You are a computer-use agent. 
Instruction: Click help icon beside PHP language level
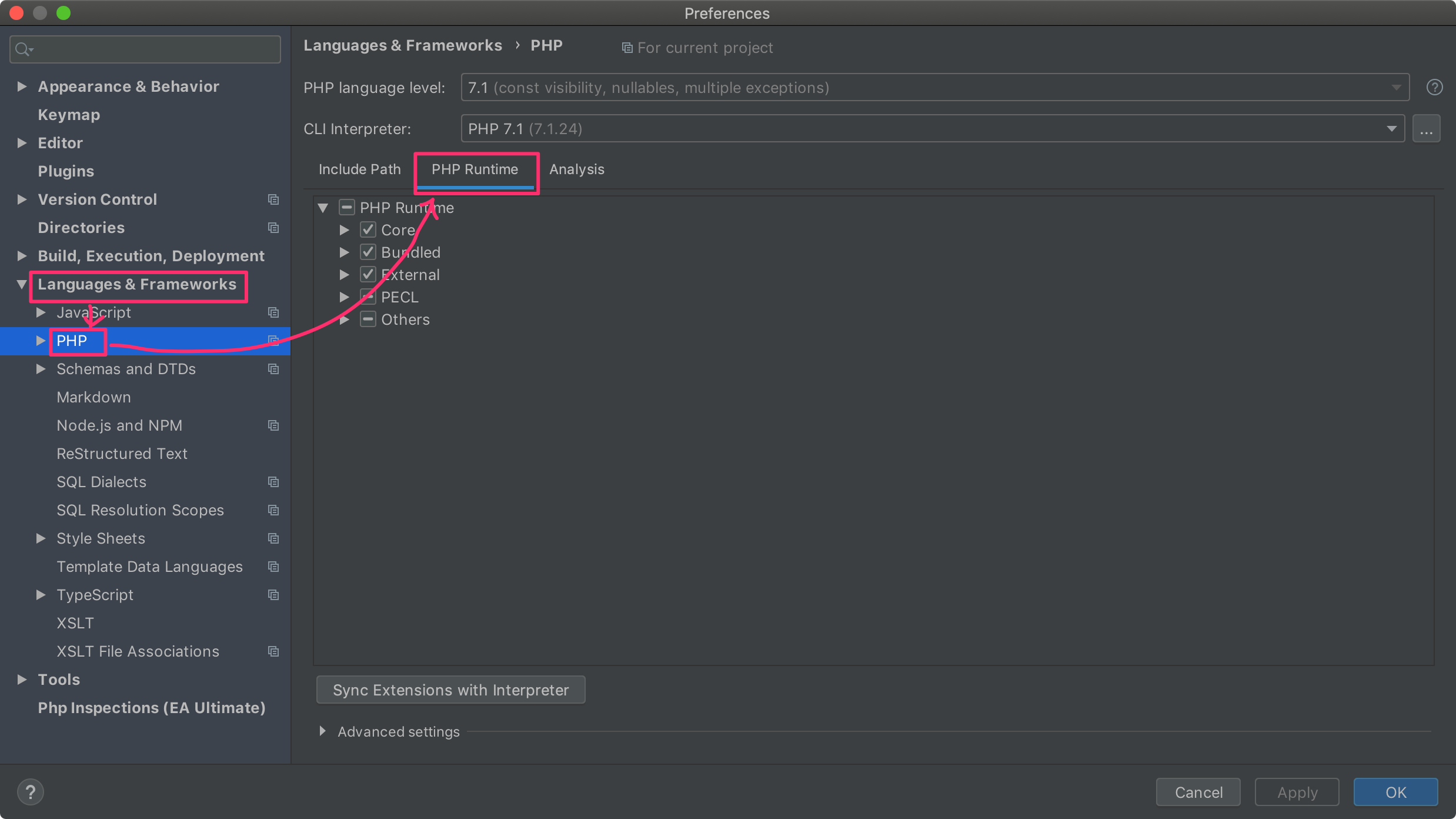[1434, 88]
